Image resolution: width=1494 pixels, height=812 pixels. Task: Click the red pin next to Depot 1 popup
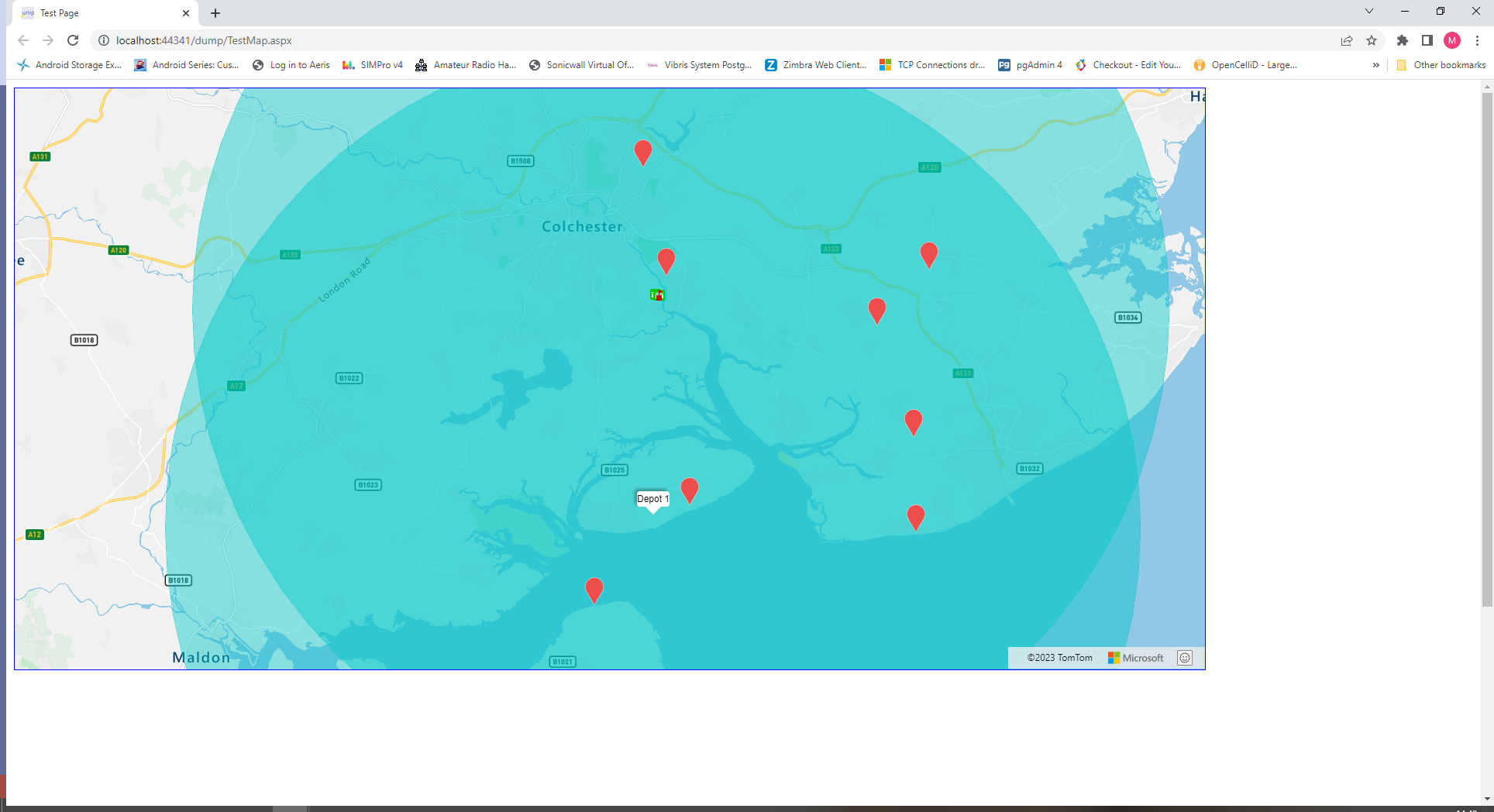[690, 490]
